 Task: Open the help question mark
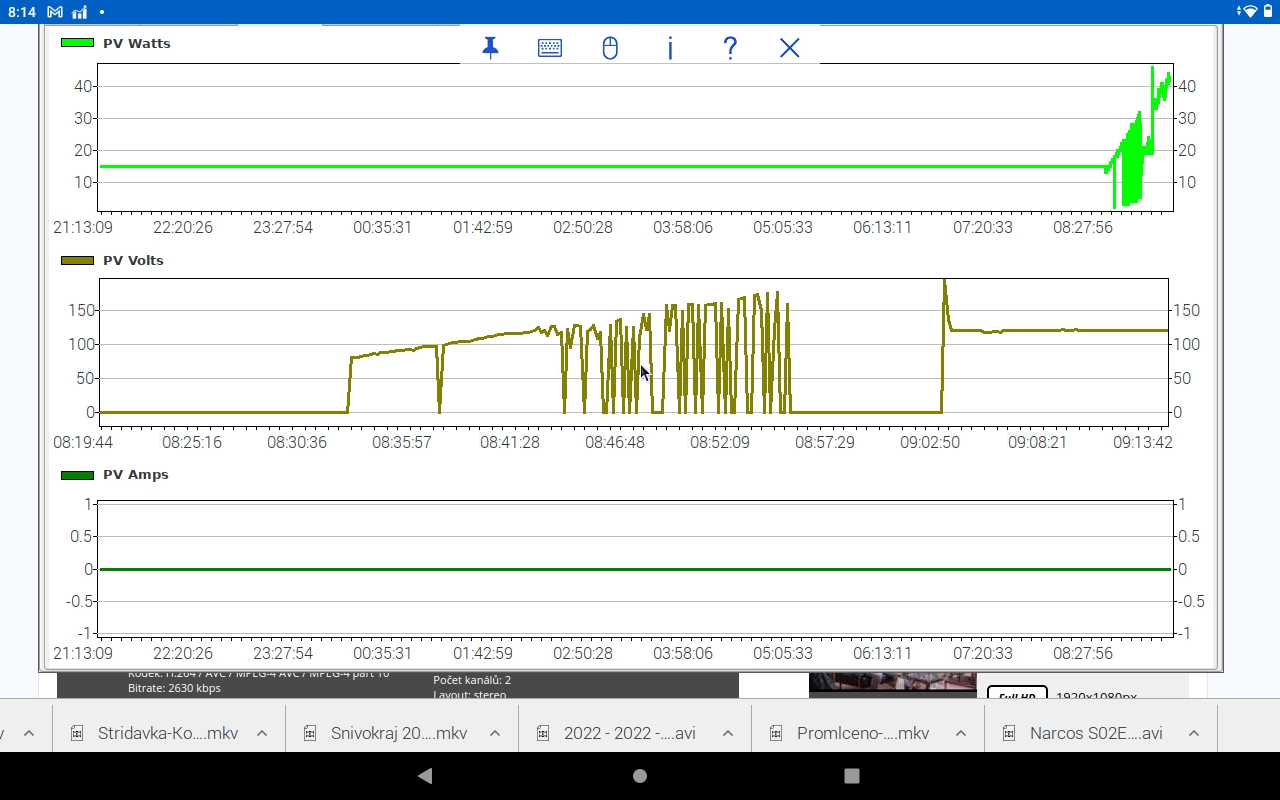click(x=730, y=48)
